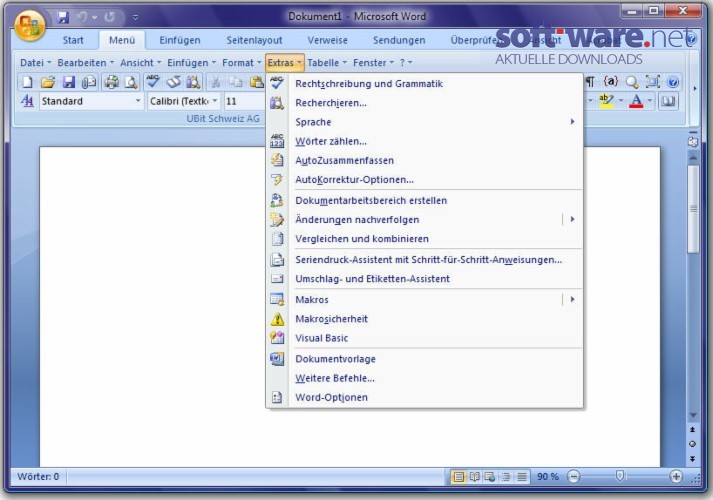Choose Makrosicherheit entry
The image size is (713, 500).
[x=424, y=319]
